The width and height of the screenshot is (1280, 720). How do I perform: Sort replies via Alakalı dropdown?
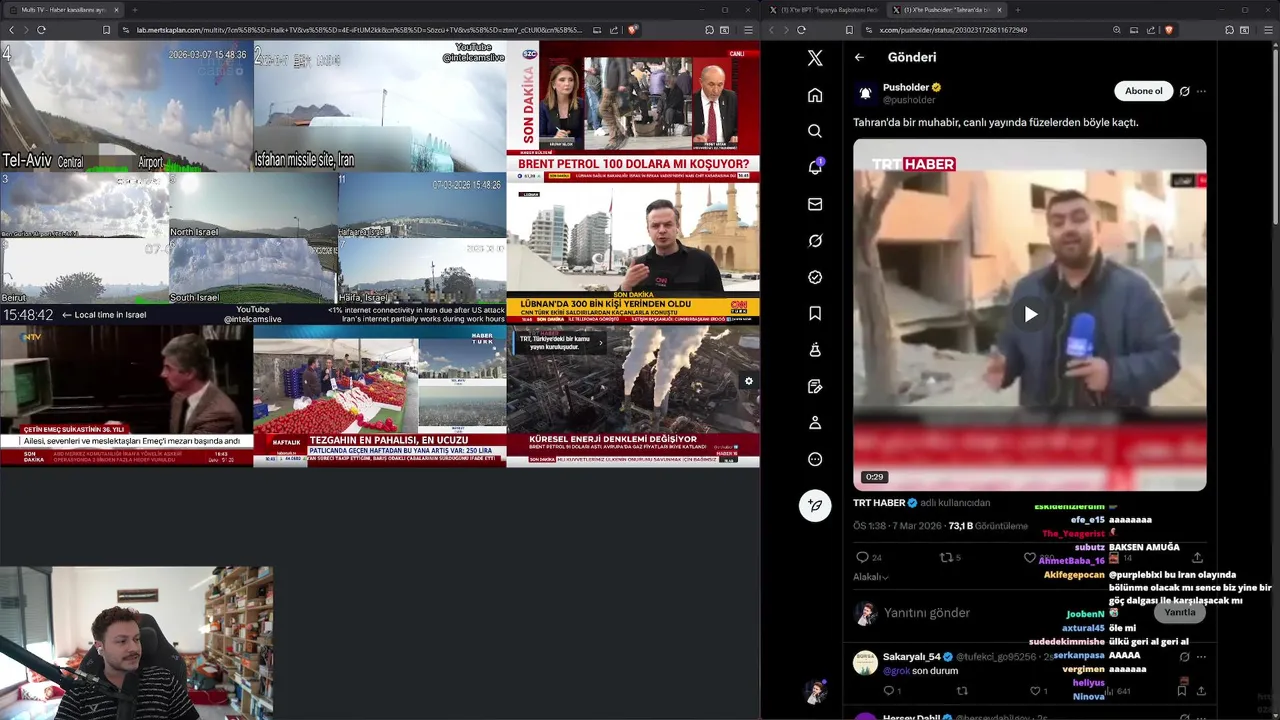(871, 577)
